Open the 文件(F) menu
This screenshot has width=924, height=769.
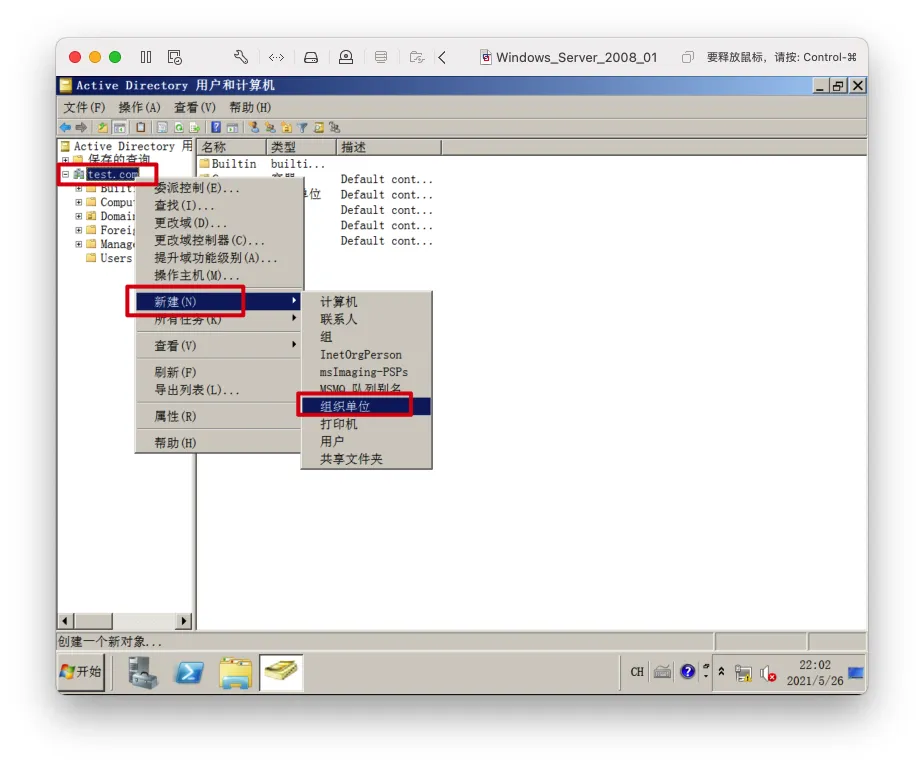click(x=84, y=107)
